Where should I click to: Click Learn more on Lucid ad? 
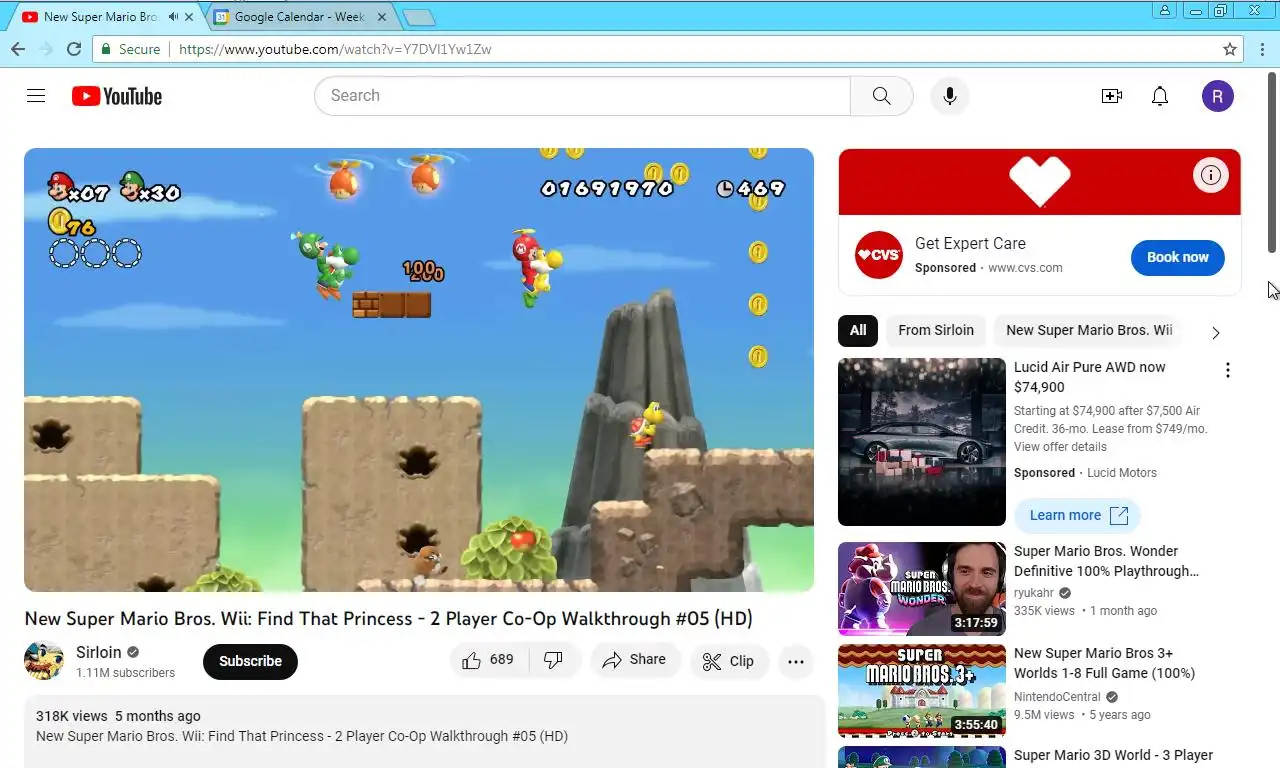(1077, 515)
